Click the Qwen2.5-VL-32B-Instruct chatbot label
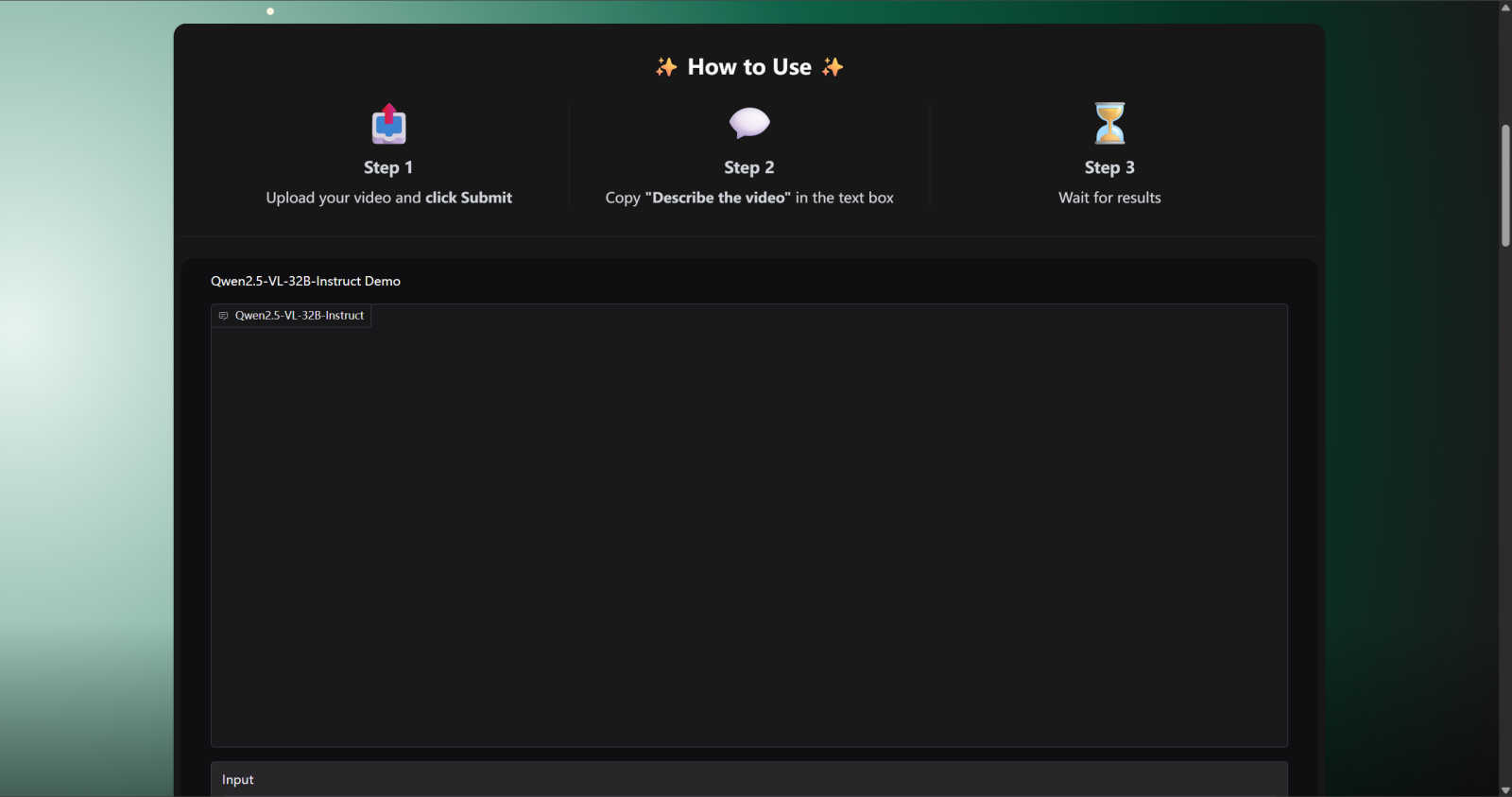The image size is (1512, 797). point(291,316)
